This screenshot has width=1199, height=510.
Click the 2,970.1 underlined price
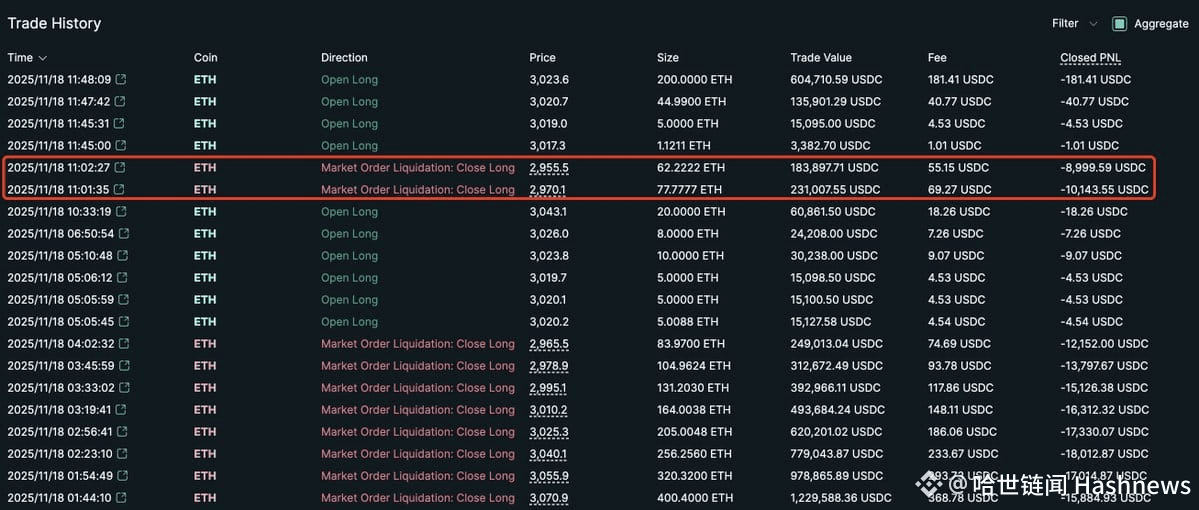(548, 189)
